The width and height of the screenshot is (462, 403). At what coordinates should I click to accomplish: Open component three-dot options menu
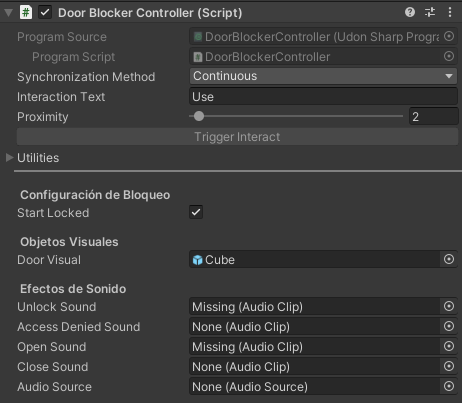point(450,12)
